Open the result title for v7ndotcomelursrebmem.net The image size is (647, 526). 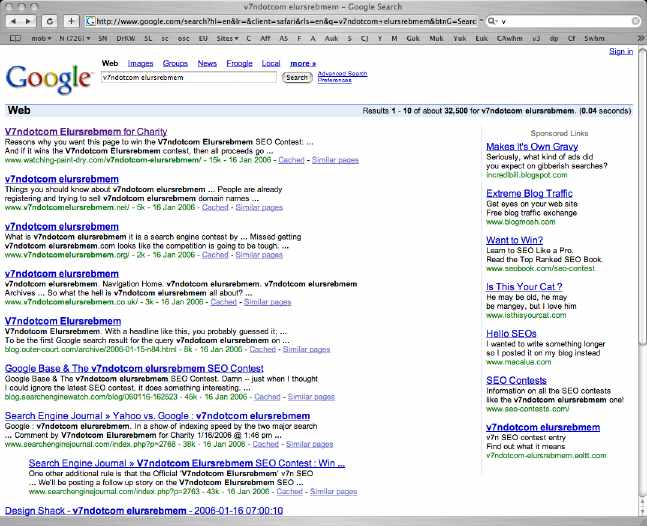tap(62, 179)
